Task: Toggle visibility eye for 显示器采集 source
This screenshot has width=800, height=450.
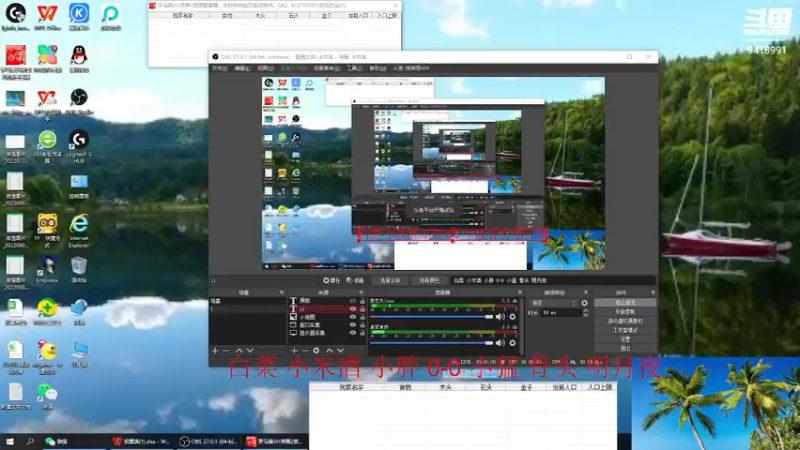Action: [x=353, y=333]
